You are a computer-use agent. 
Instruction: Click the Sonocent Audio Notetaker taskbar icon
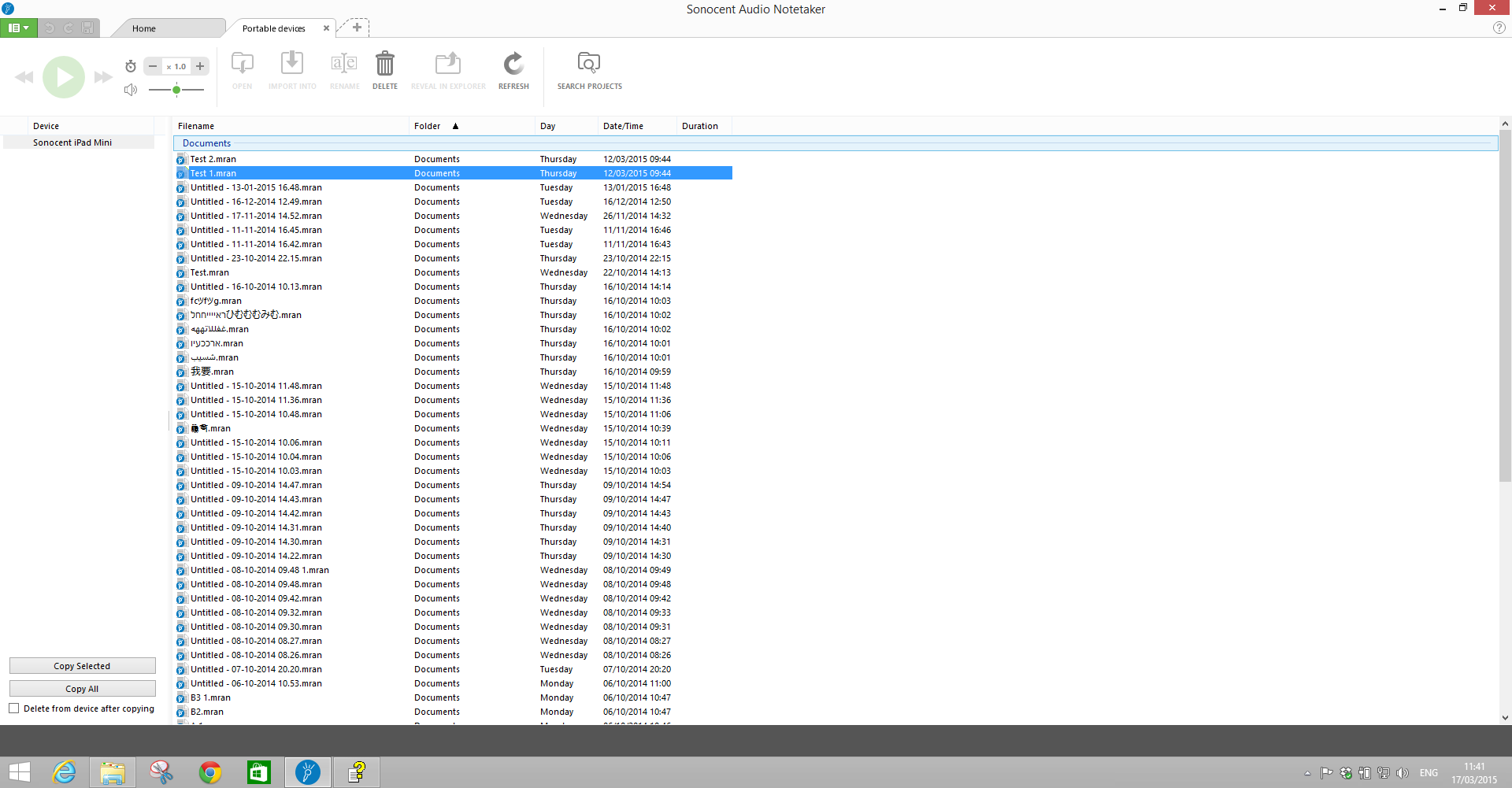308,772
